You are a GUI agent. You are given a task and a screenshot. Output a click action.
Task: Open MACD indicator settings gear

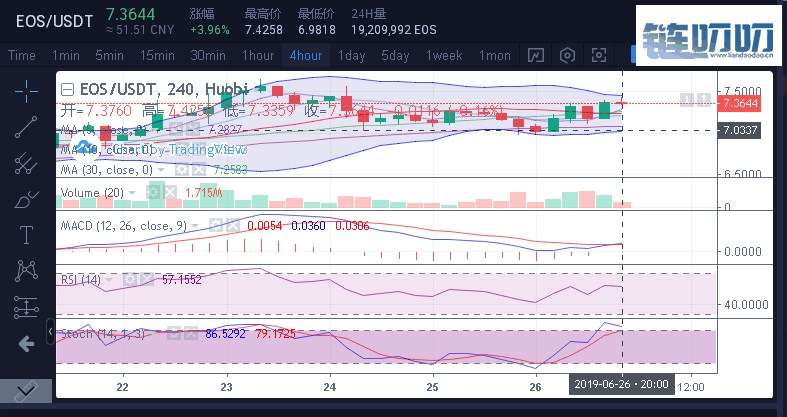tap(218, 226)
